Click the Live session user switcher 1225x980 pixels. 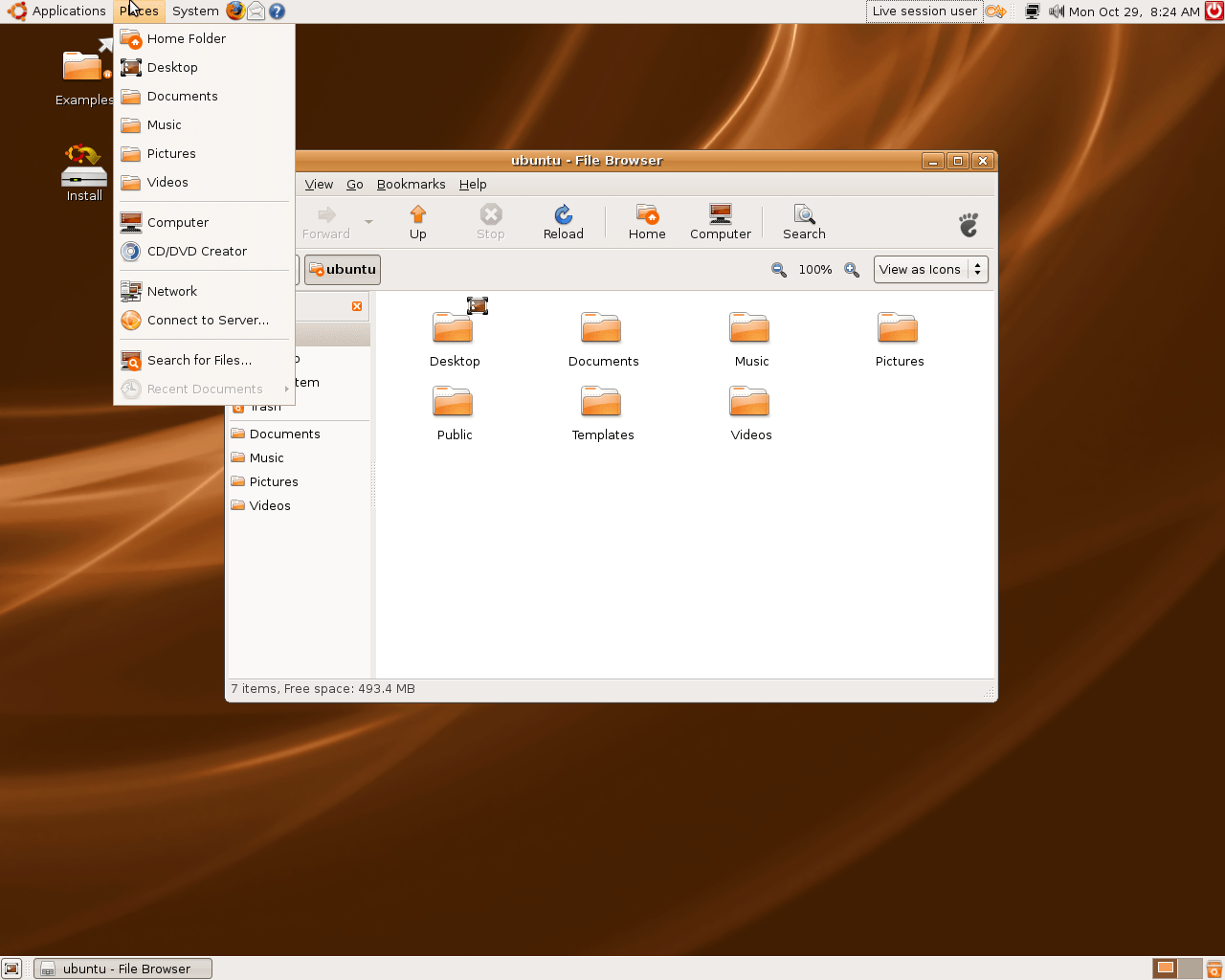click(x=924, y=11)
